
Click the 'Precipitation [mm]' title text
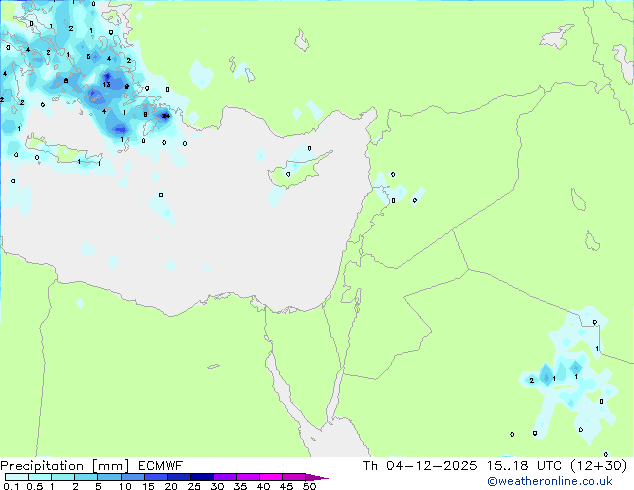tap(65, 466)
